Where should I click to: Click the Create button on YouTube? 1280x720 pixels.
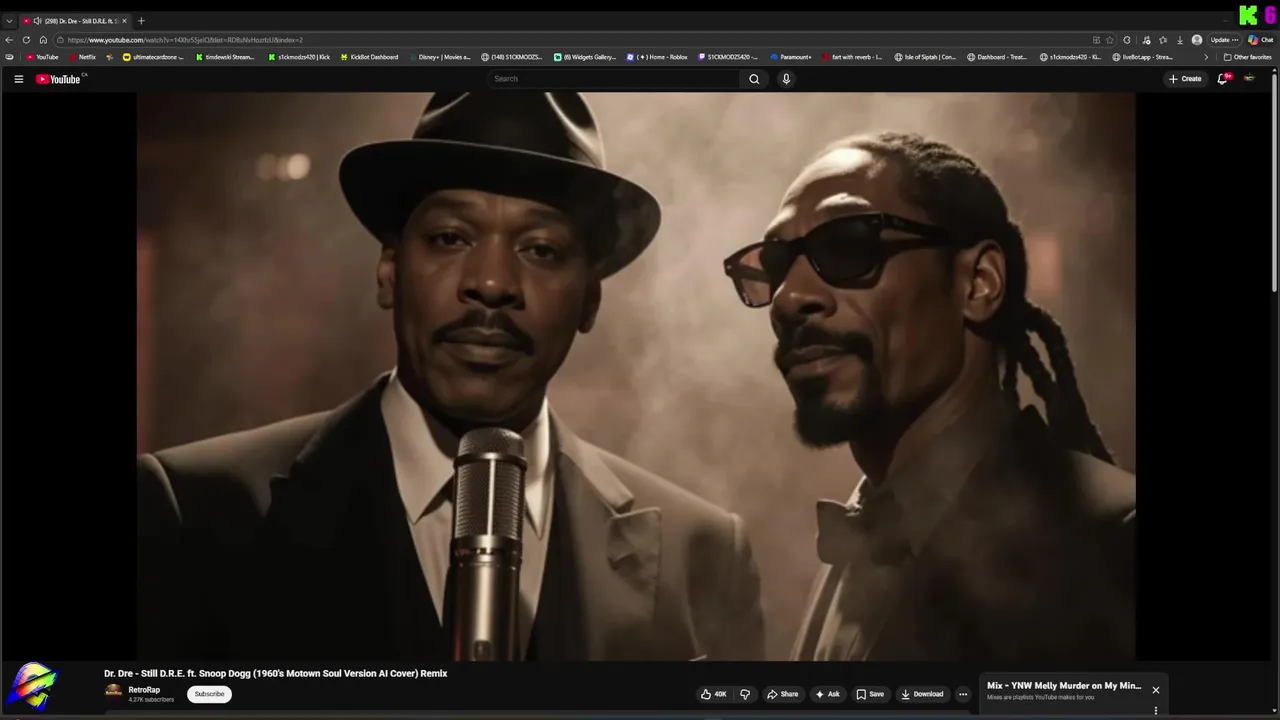tap(1185, 79)
